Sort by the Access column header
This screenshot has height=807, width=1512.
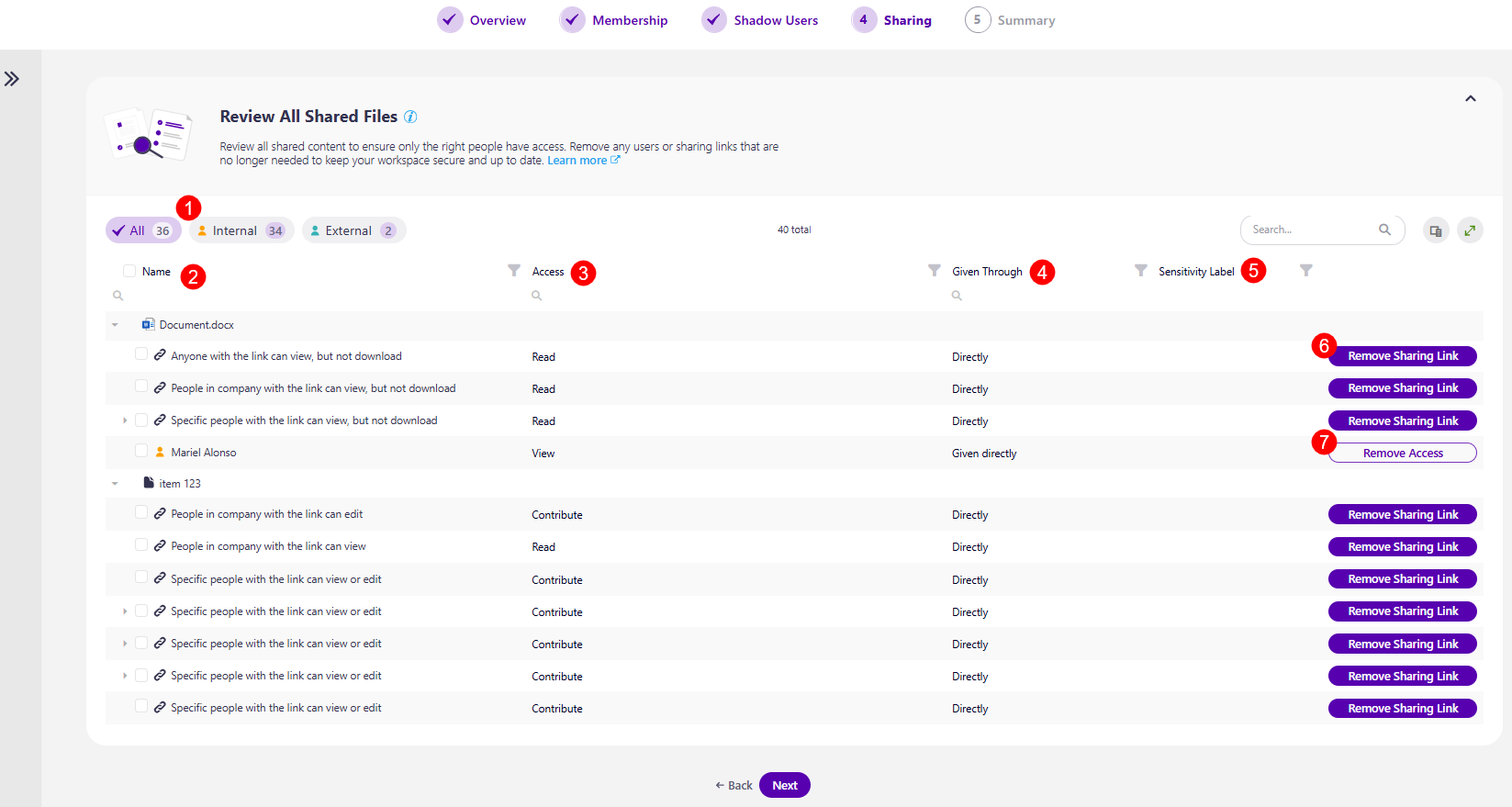tap(548, 272)
